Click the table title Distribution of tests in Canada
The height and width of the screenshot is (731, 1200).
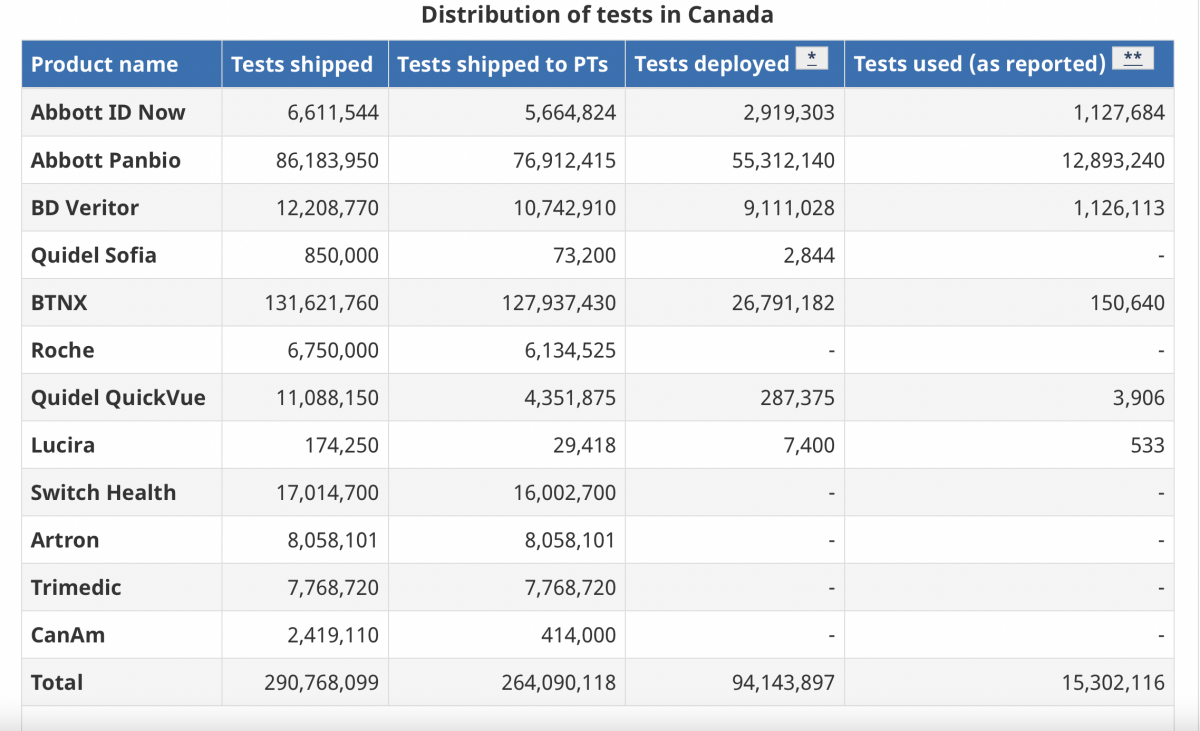[597, 15]
